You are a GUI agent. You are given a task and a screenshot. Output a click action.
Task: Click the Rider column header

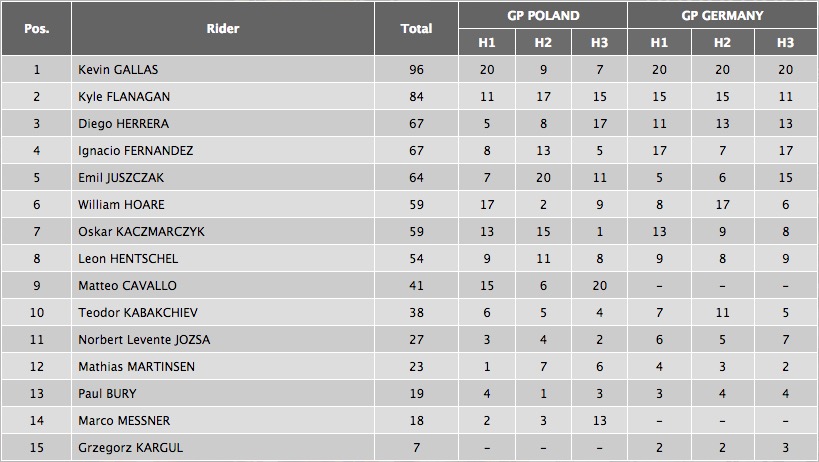point(222,29)
